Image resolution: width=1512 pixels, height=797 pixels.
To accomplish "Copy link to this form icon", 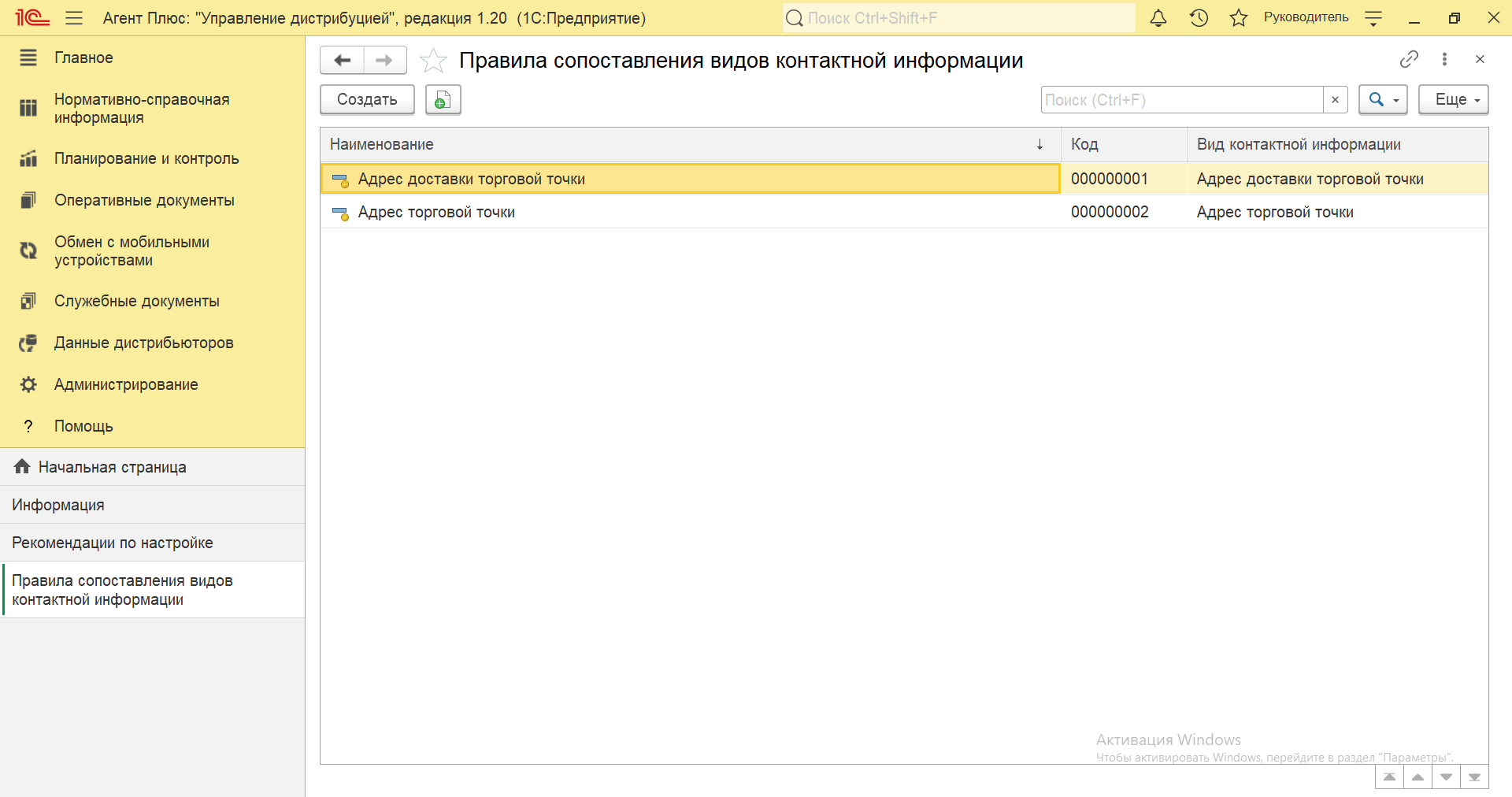I will click(x=1409, y=59).
